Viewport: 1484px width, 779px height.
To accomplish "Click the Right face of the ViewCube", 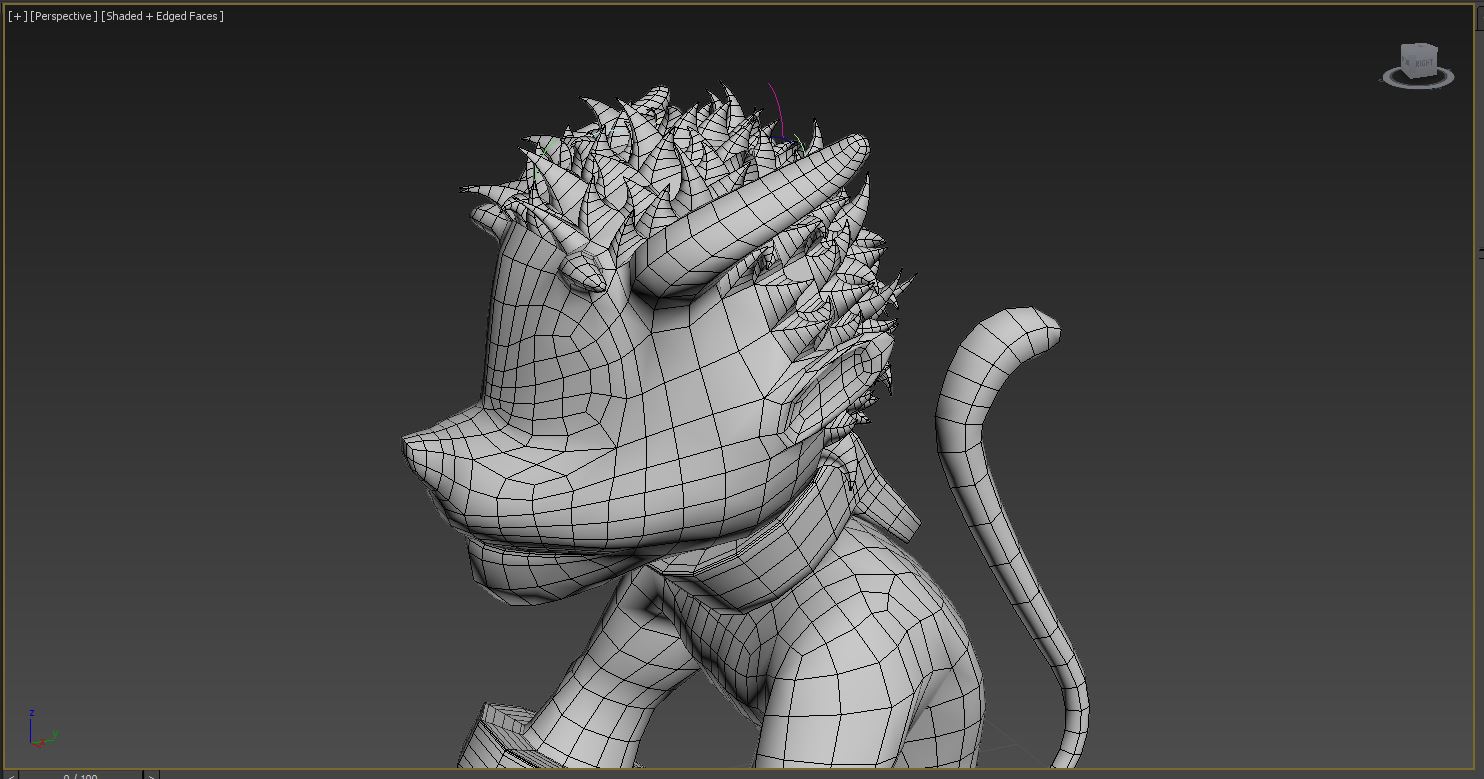I will (1420, 62).
